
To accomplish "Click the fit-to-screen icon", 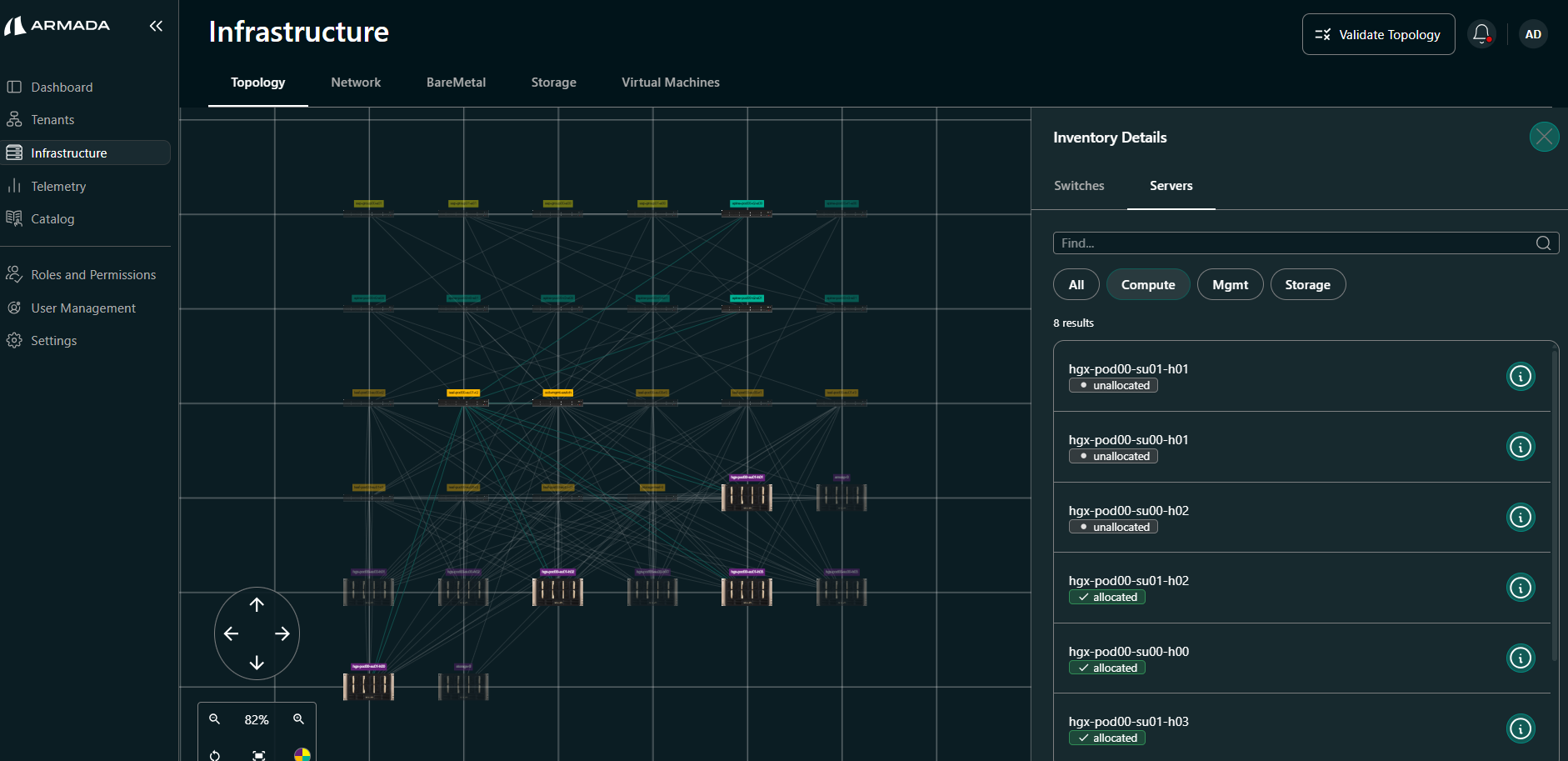I will click(259, 755).
